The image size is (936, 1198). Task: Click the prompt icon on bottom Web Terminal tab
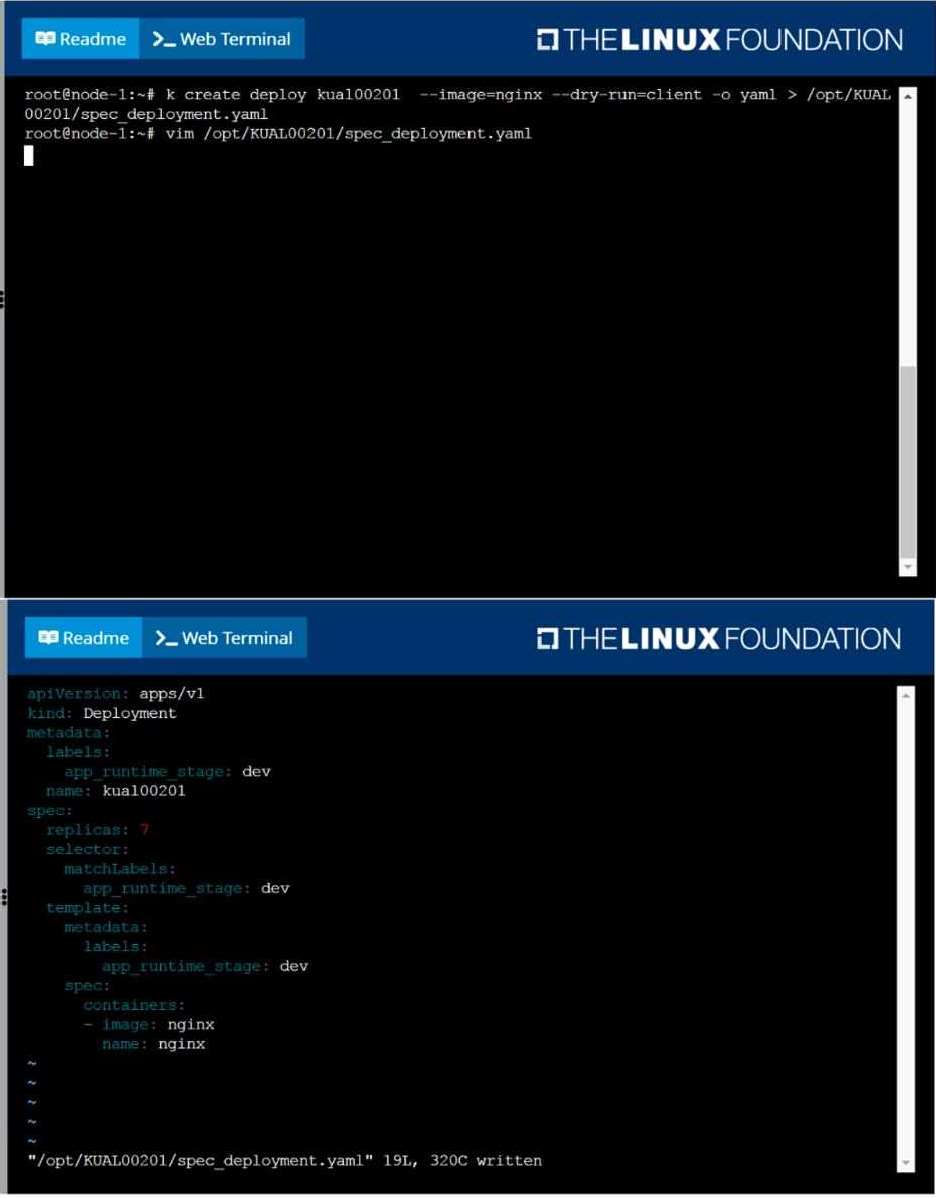[x=166, y=638]
